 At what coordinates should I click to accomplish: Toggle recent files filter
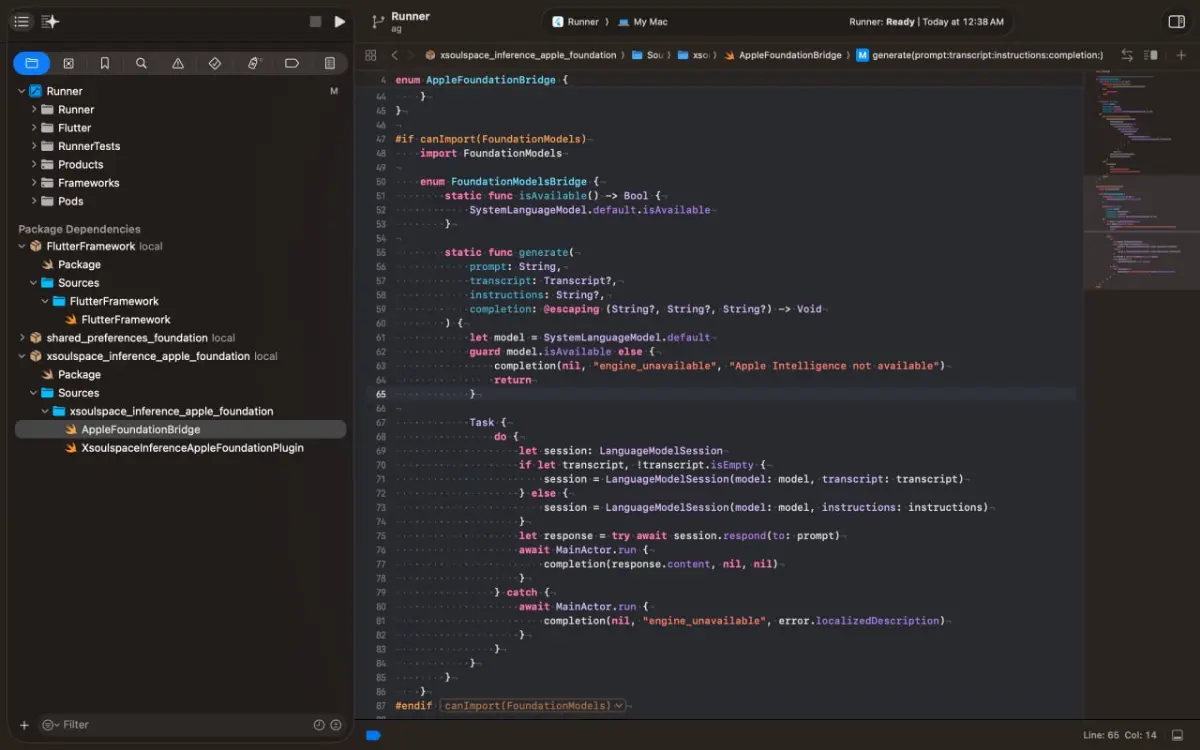click(x=319, y=725)
